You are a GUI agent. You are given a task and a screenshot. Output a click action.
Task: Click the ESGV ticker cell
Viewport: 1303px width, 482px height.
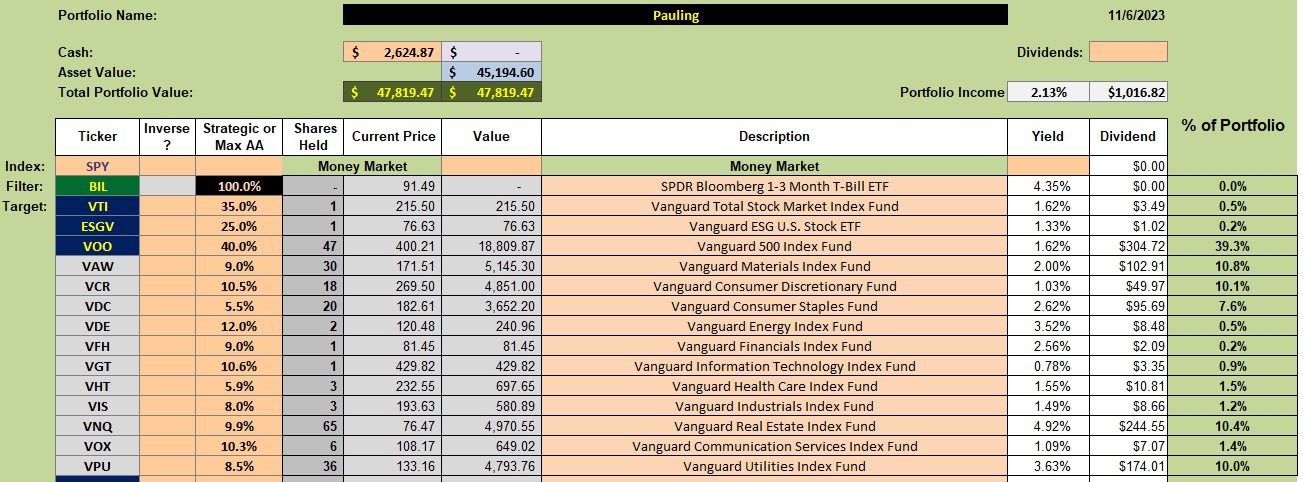(x=97, y=226)
